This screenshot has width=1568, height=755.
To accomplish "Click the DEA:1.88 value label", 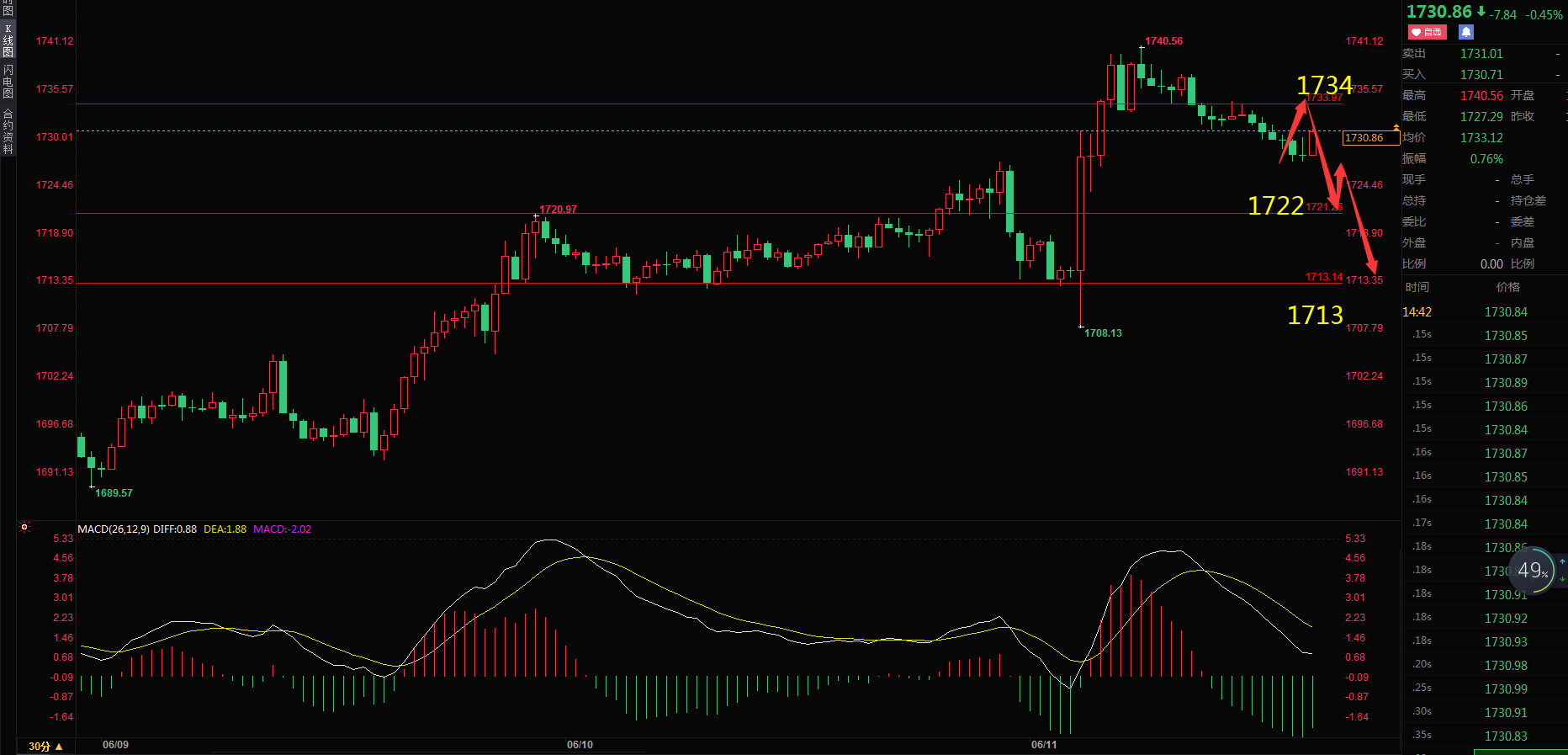I will pos(225,529).
